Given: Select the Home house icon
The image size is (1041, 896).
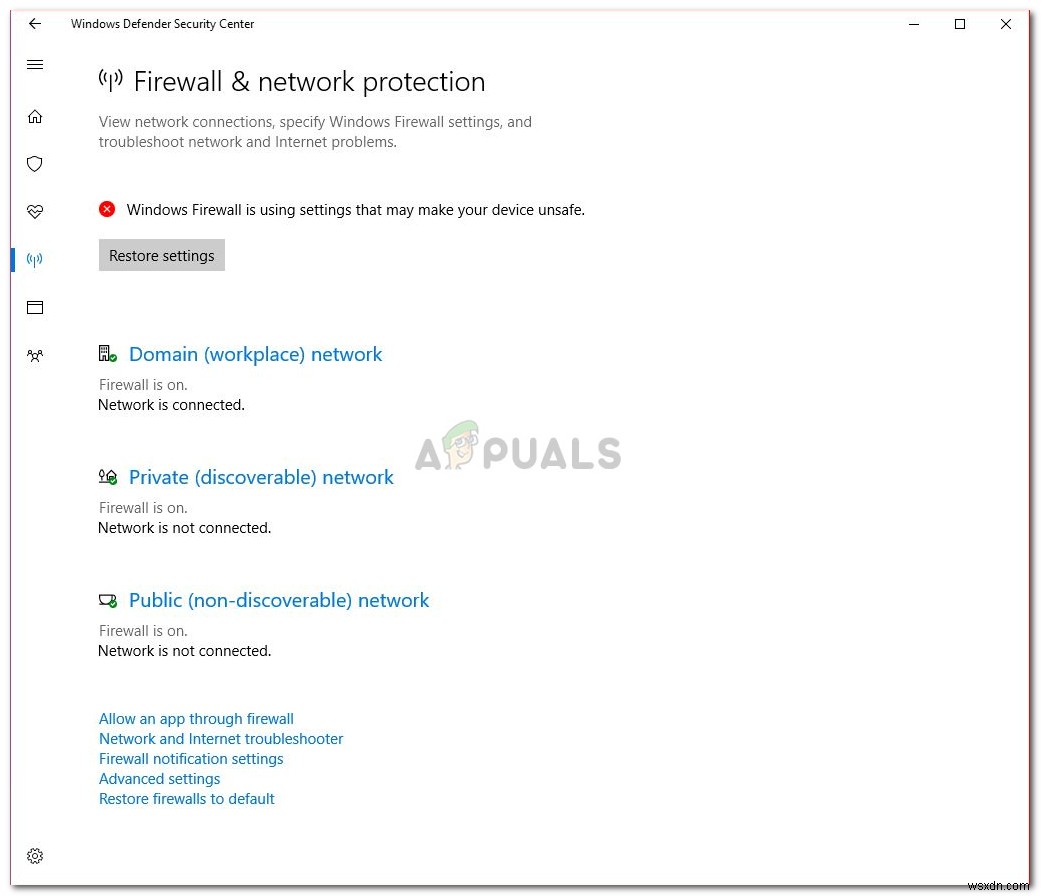Looking at the screenshot, I should pos(35,116).
